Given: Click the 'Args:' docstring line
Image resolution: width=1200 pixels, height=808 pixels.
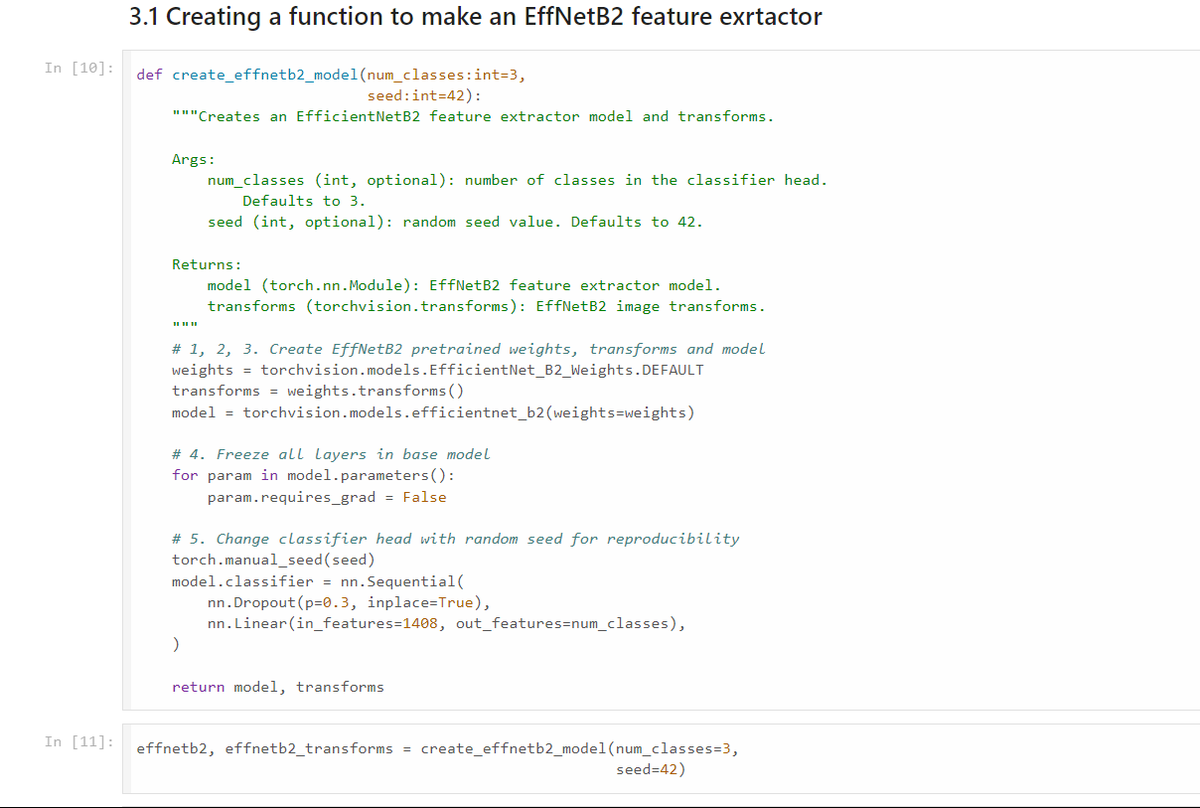Looking at the screenshot, I should click(194, 159).
